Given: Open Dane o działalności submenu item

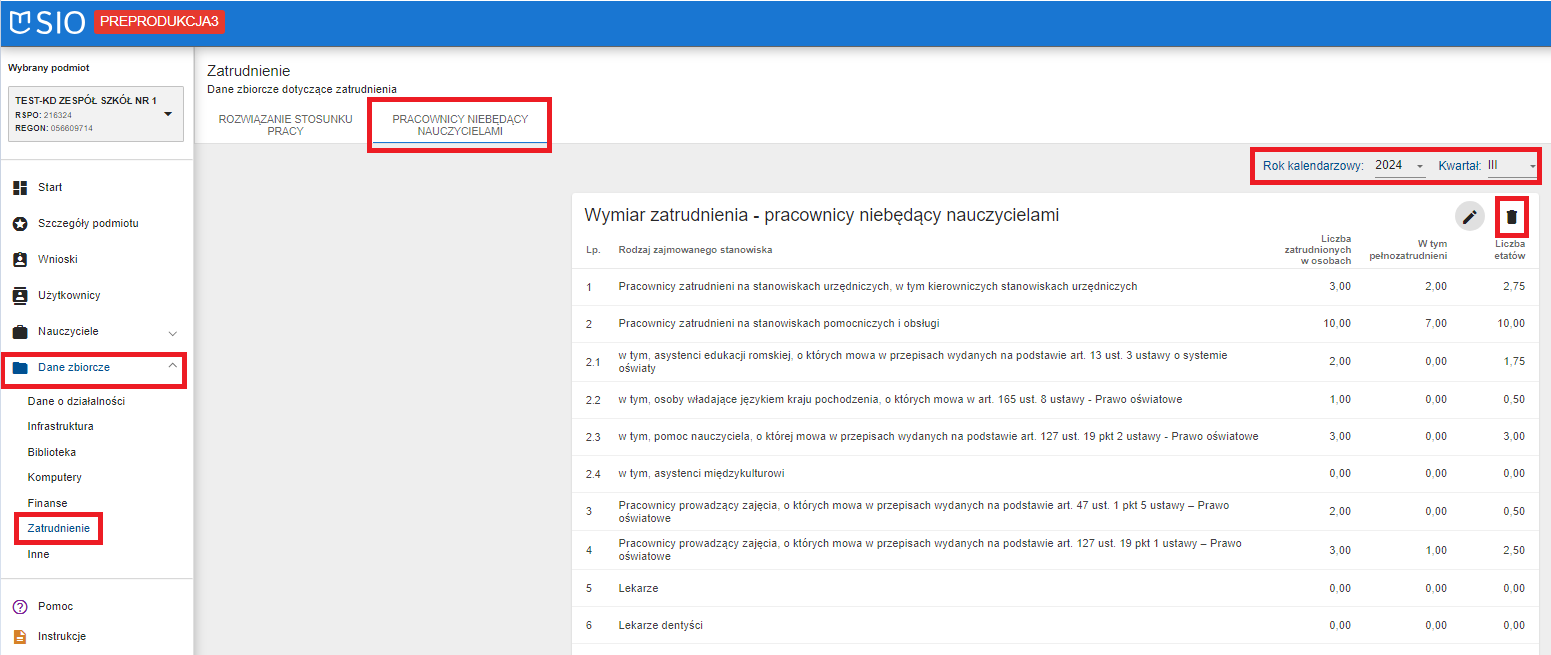Looking at the screenshot, I should click(76, 401).
